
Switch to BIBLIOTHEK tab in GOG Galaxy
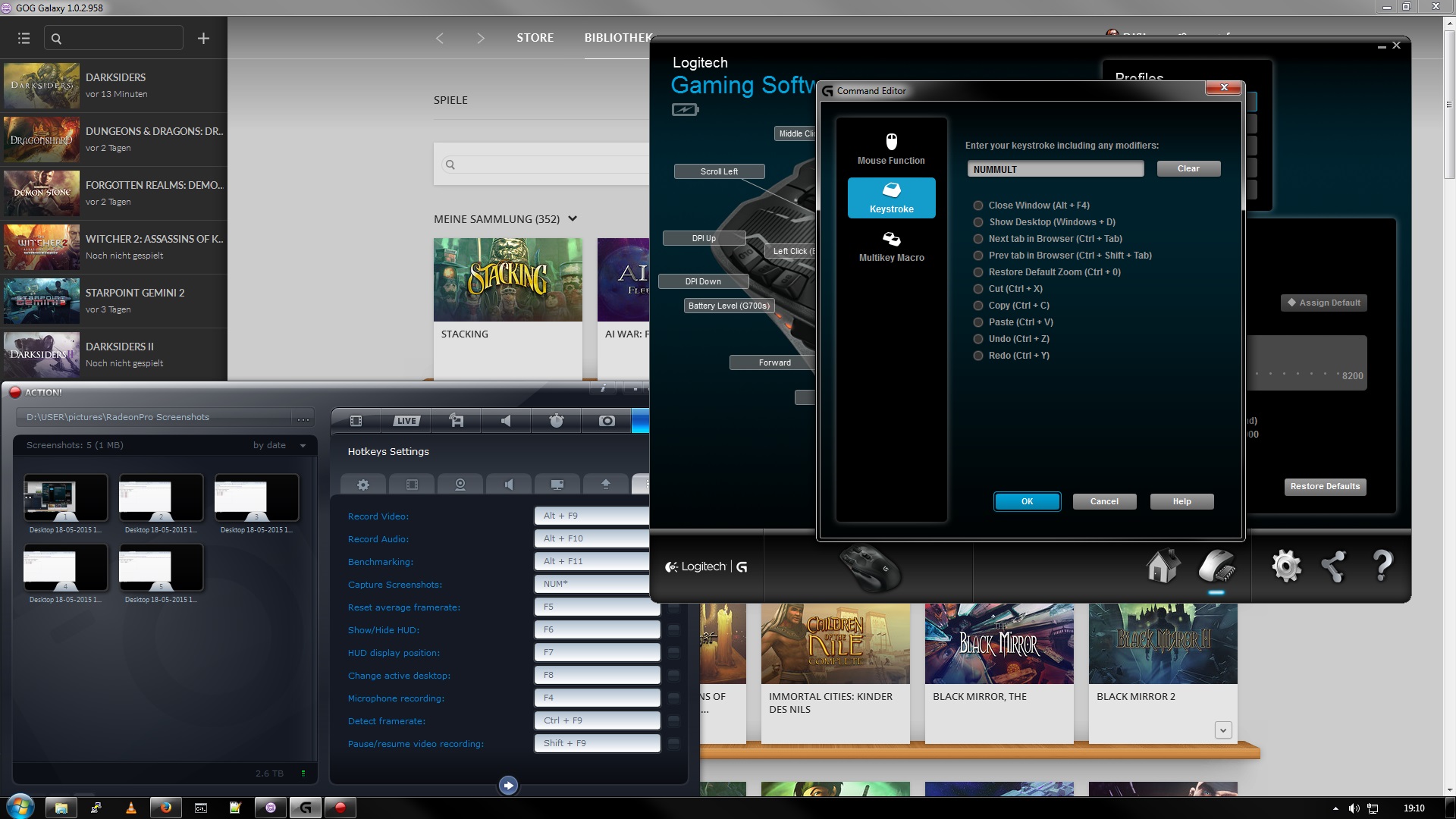pyautogui.click(x=618, y=38)
